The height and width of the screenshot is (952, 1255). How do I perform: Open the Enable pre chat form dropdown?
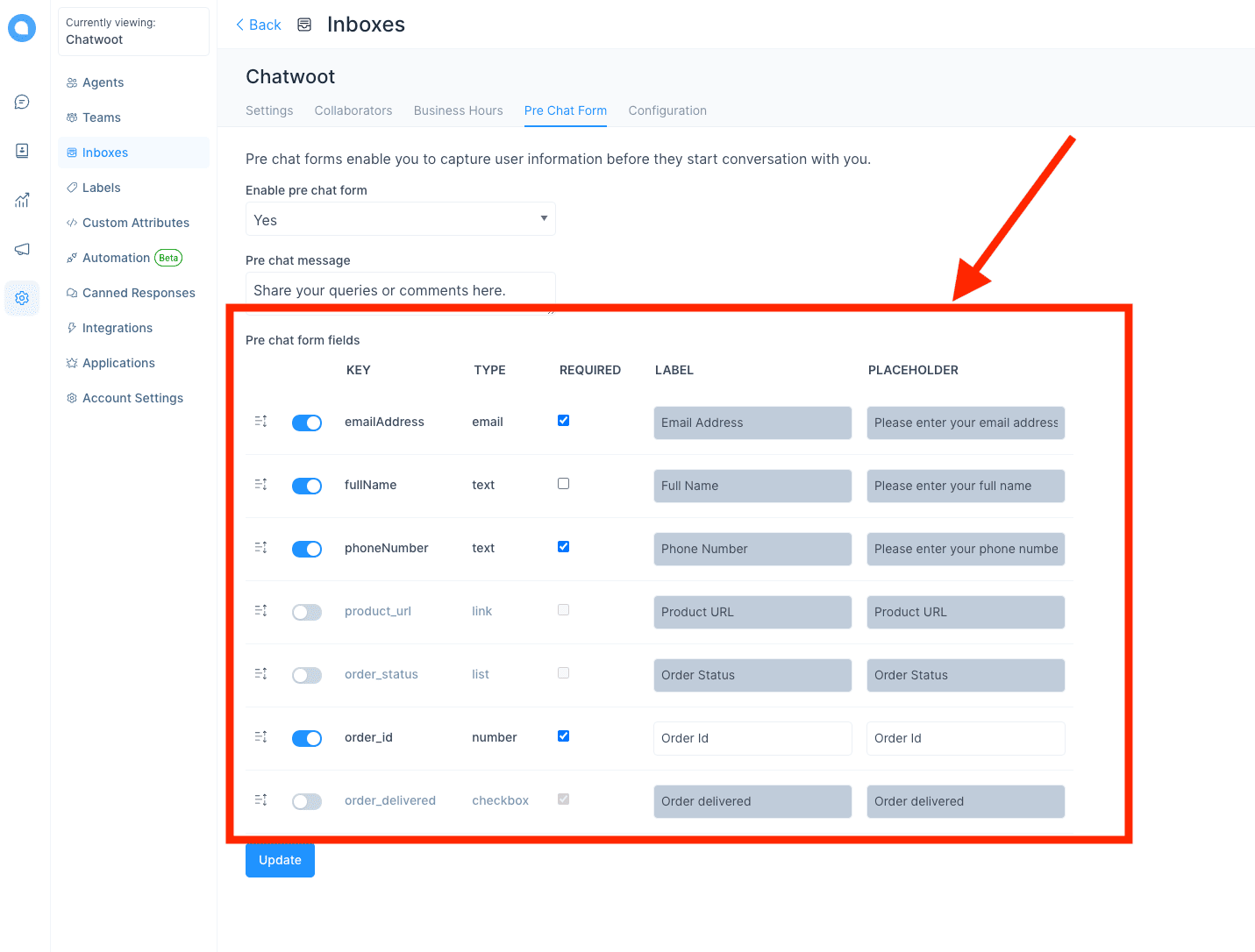click(x=401, y=219)
